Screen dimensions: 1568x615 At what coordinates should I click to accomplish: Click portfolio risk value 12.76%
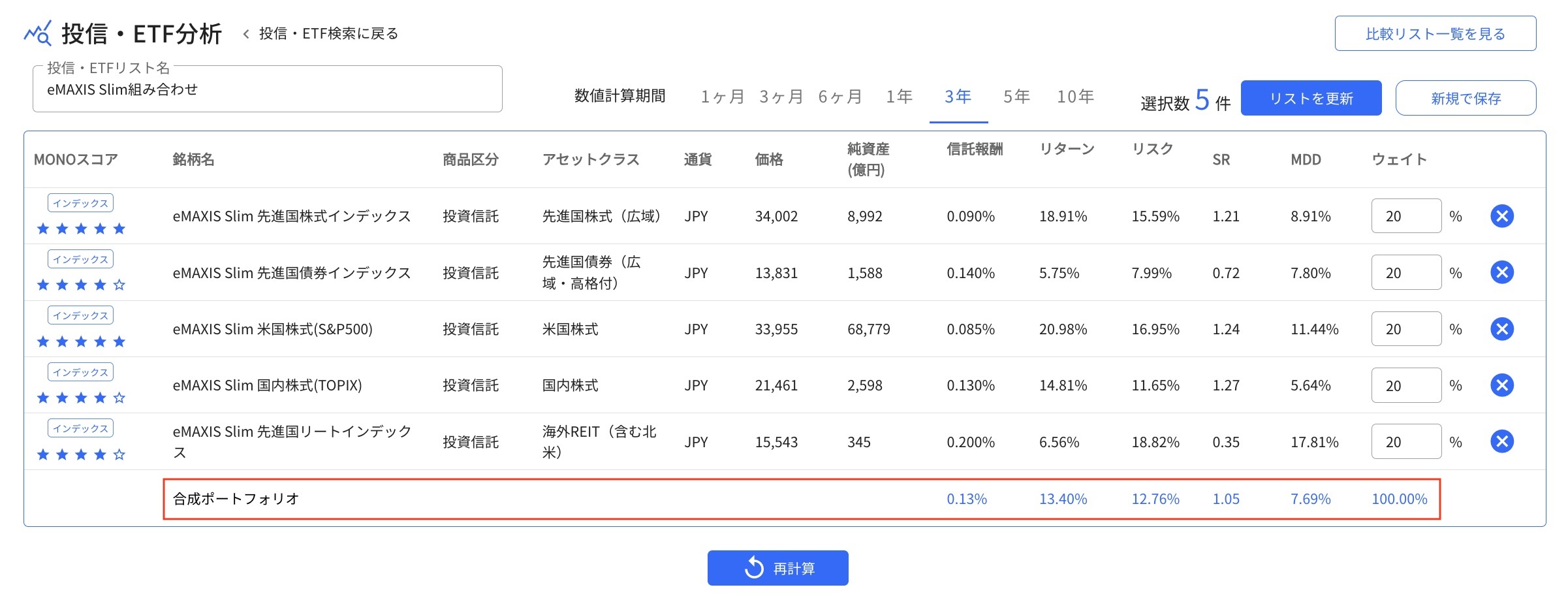click(1155, 499)
